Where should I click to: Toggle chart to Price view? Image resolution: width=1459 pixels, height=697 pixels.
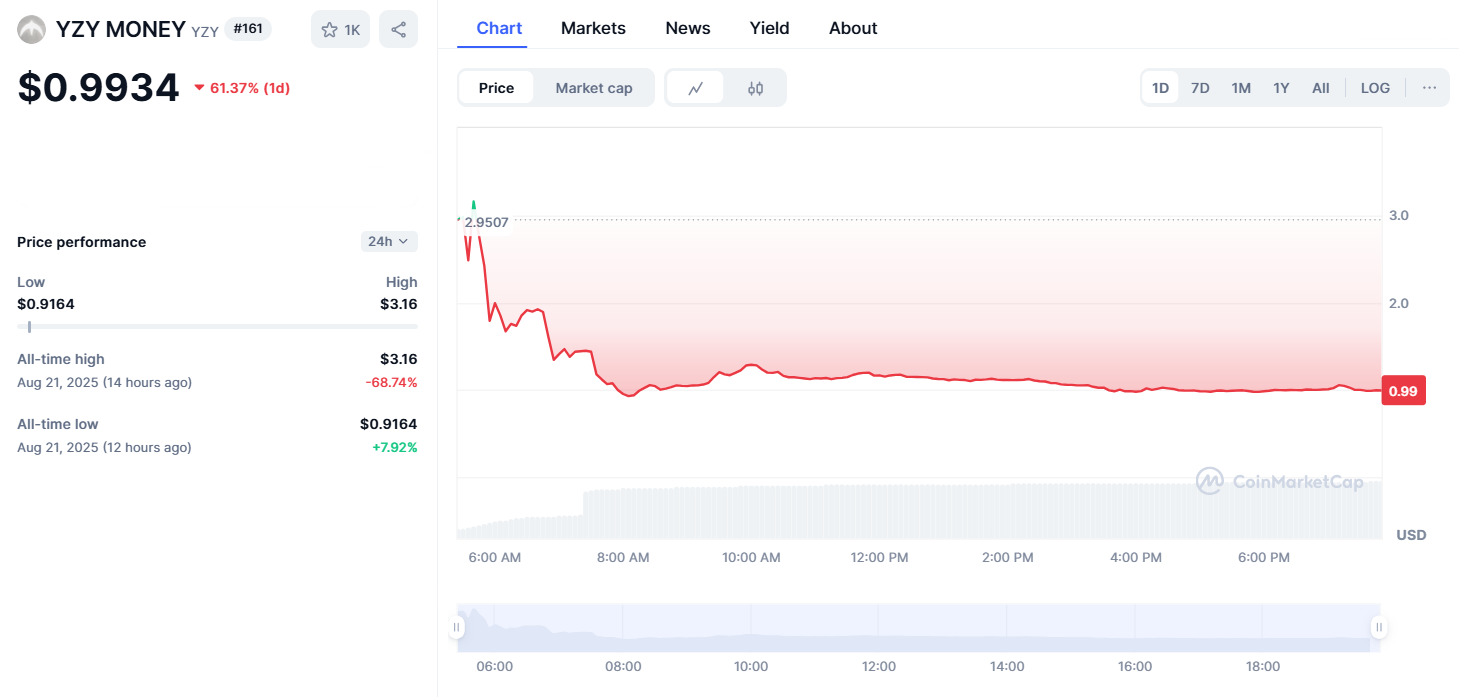tap(496, 88)
